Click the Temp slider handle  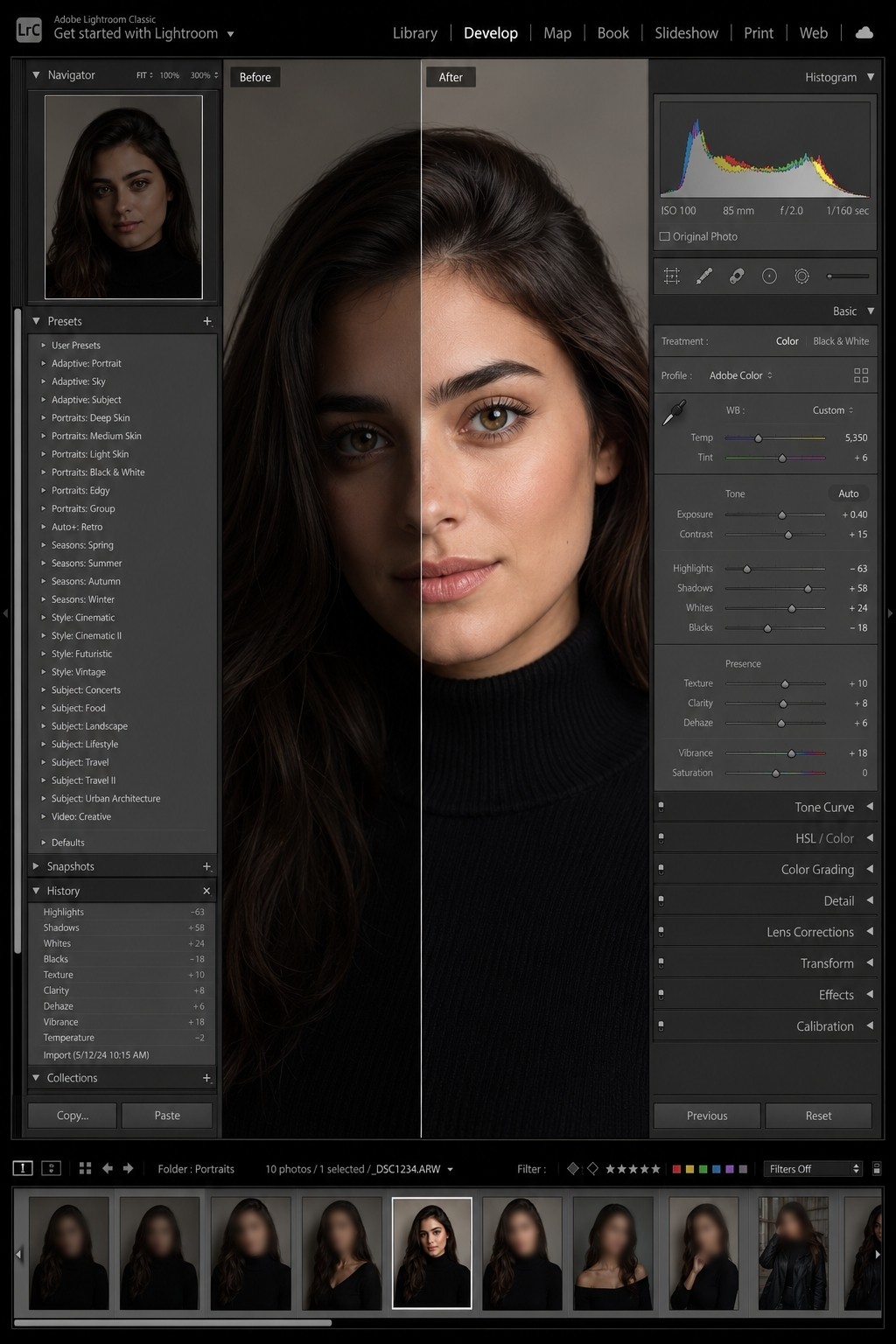(759, 438)
